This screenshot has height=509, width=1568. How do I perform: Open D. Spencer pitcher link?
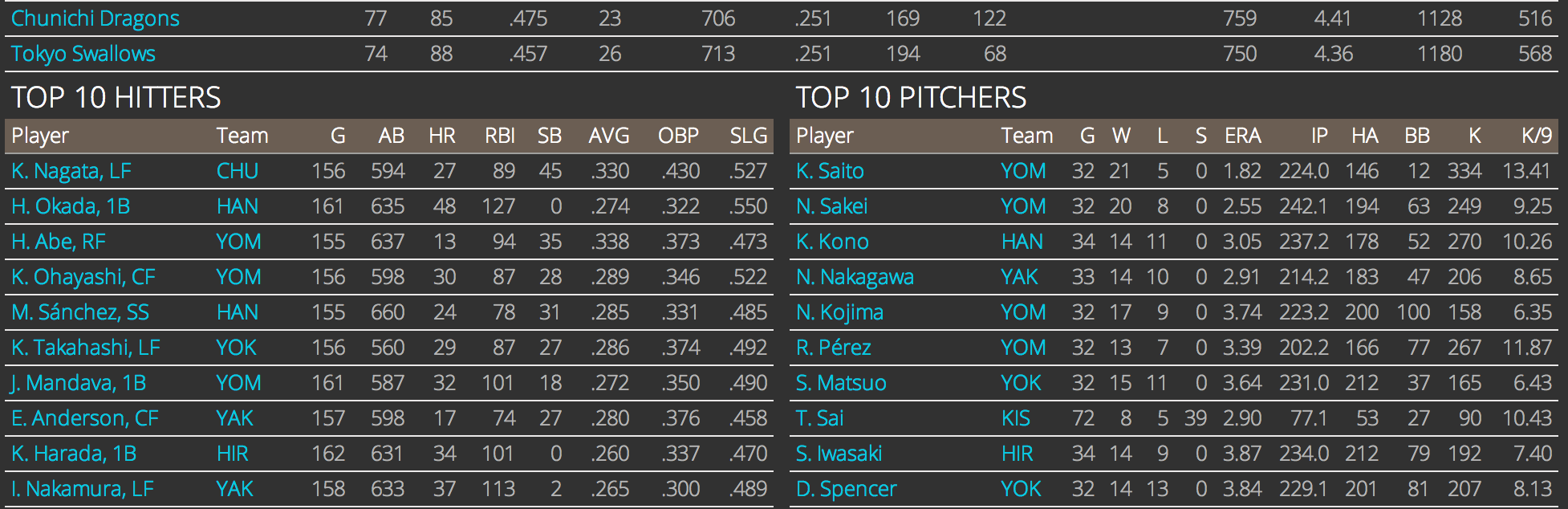click(846, 489)
